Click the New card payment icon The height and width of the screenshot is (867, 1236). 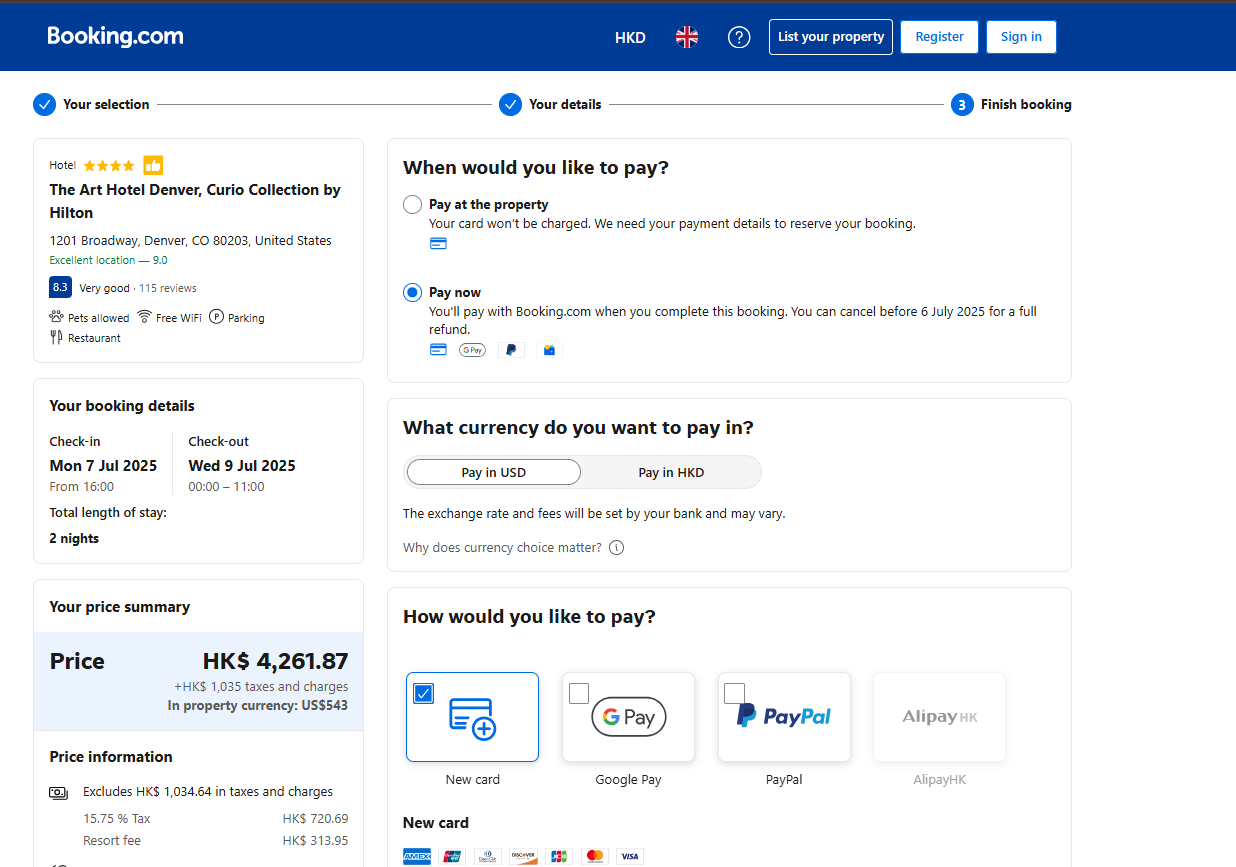click(472, 718)
